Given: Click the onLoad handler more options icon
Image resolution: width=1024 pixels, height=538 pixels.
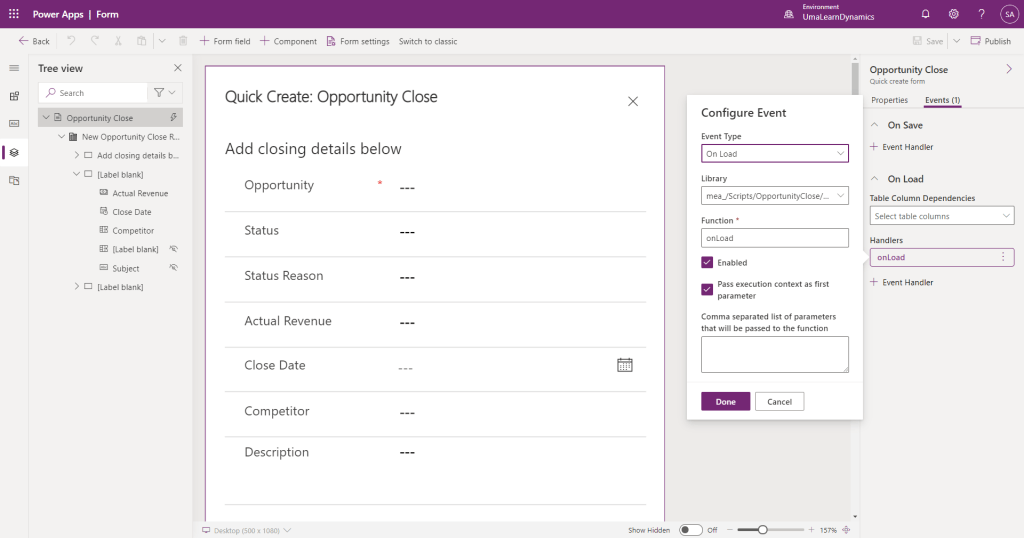Looking at the screenshot, I should (x=1003, y=257).
